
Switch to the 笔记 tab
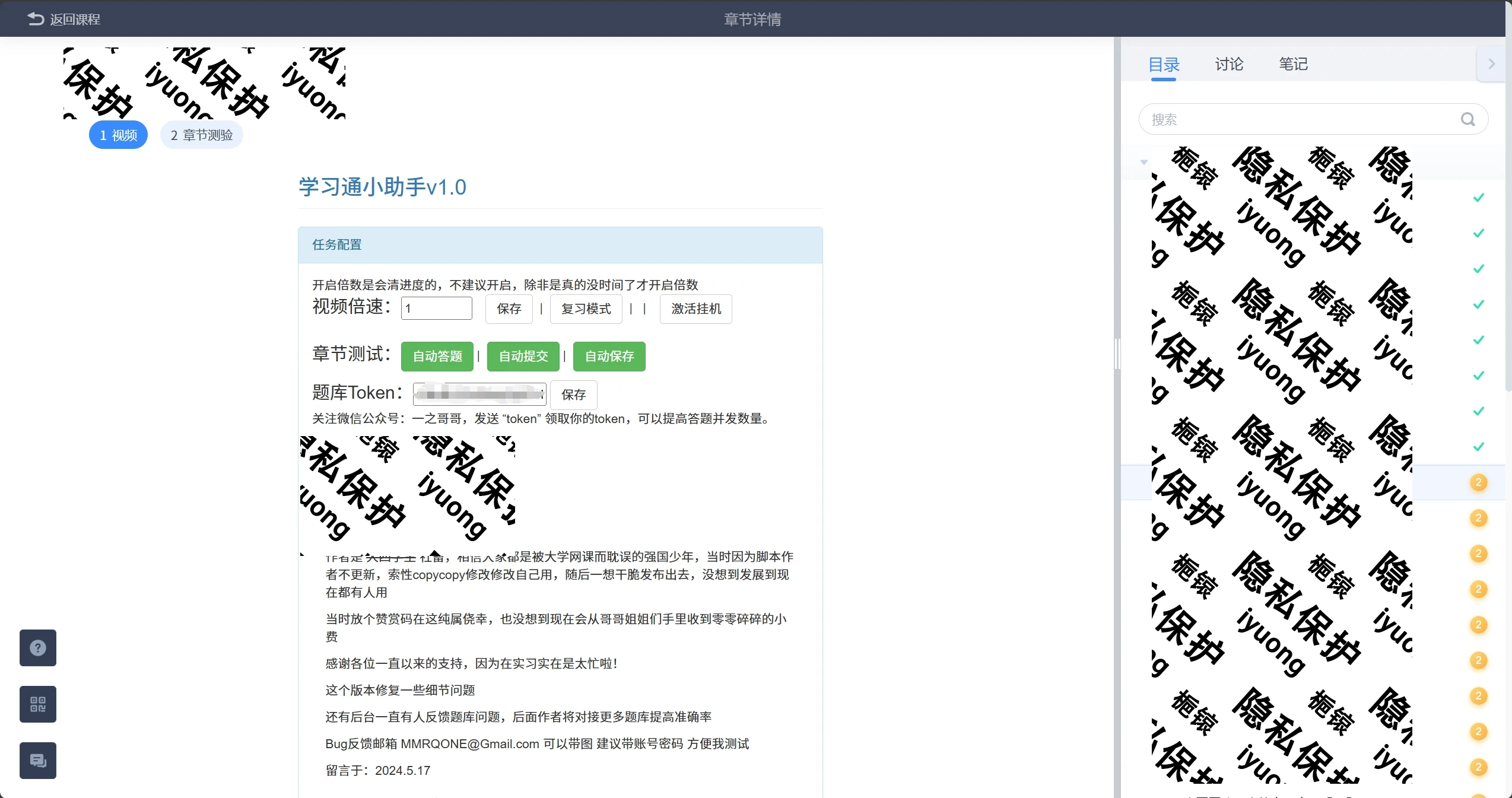(x=1293, y=64)
